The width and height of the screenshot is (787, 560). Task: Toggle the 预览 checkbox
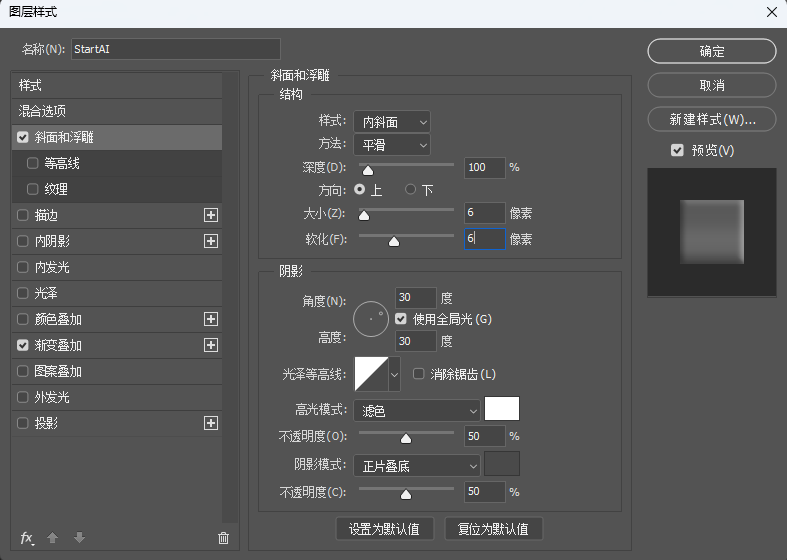tap(677, 150)
